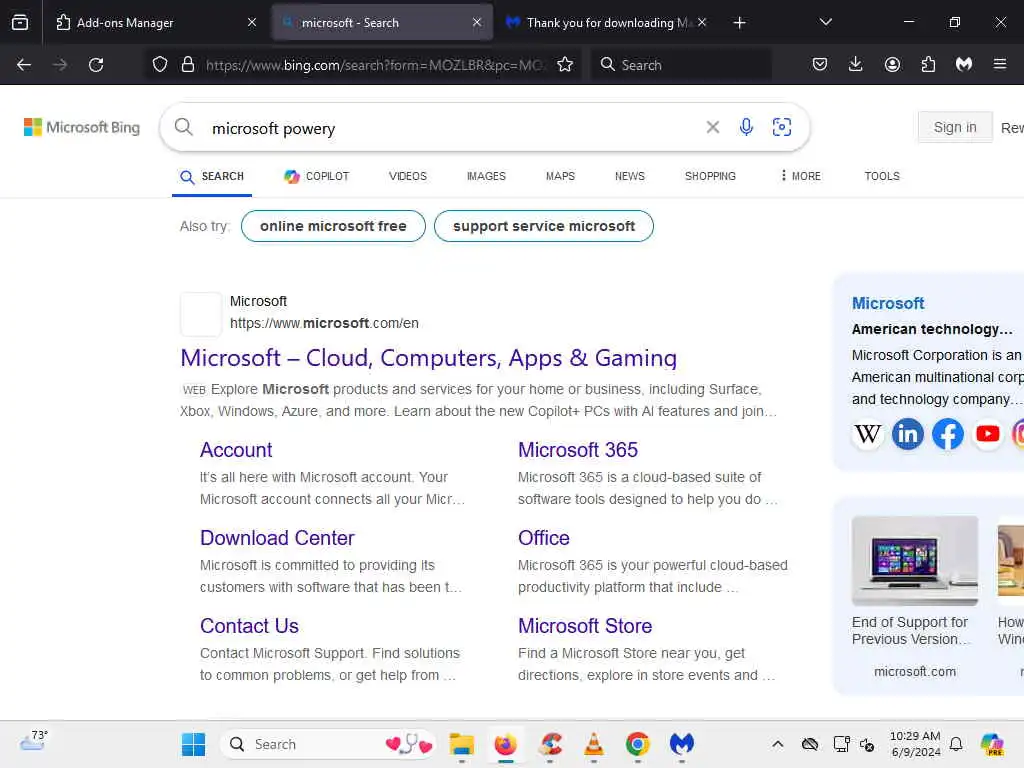Click the Sign in button
The height and width of the screenshot is (768, 1024).
[955, 127]
